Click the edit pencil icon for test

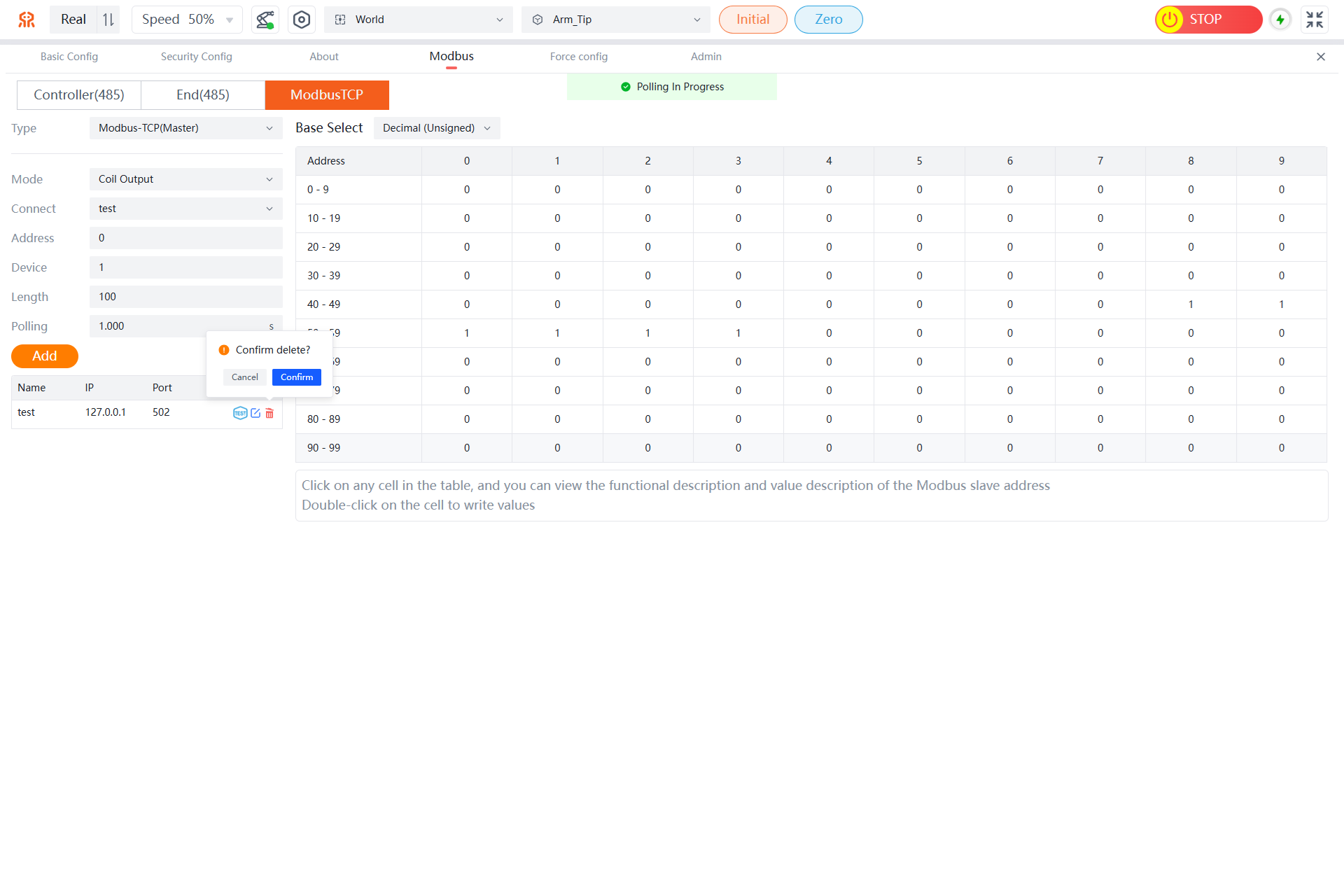coord(255,413)
